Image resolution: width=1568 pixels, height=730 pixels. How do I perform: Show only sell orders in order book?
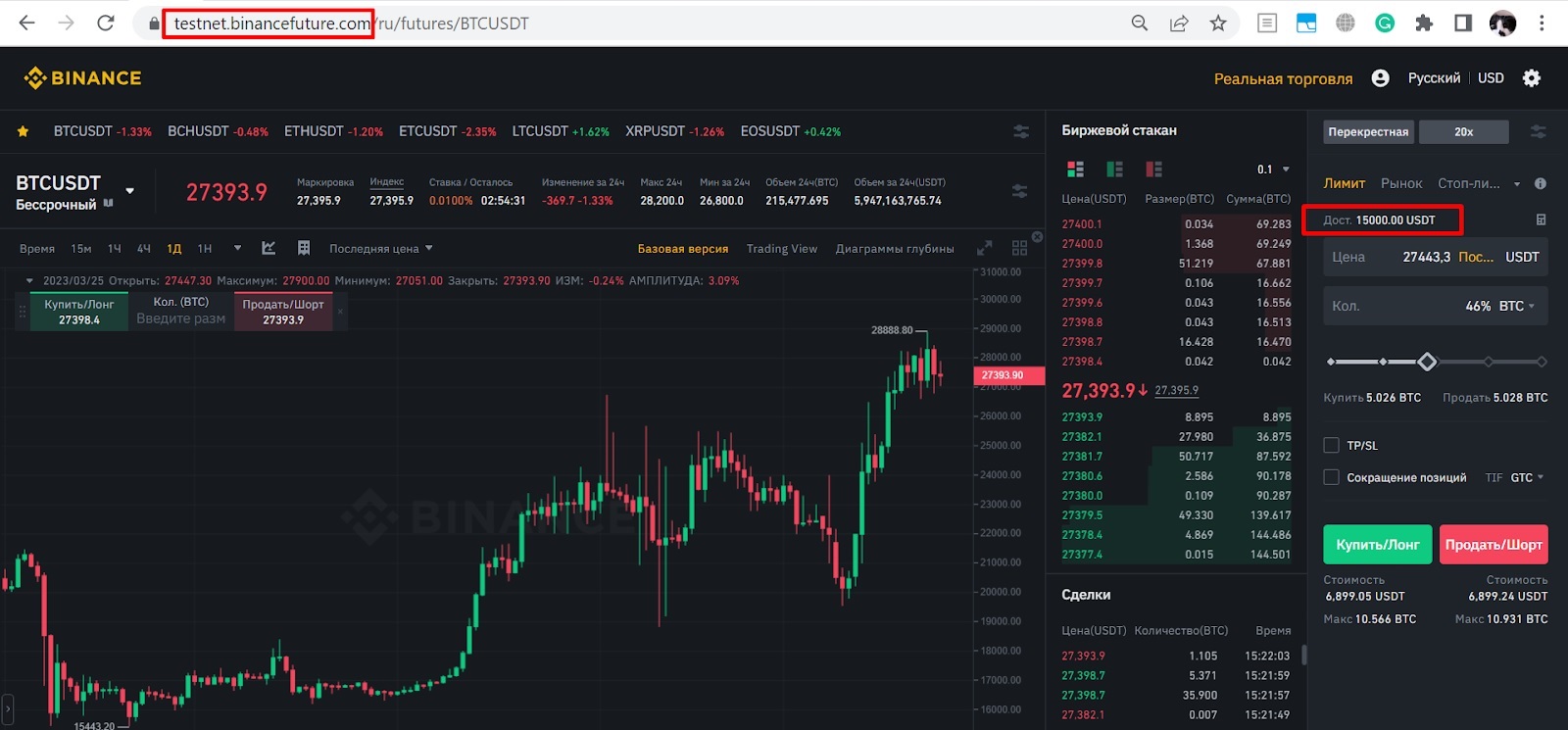[1153, 170]
